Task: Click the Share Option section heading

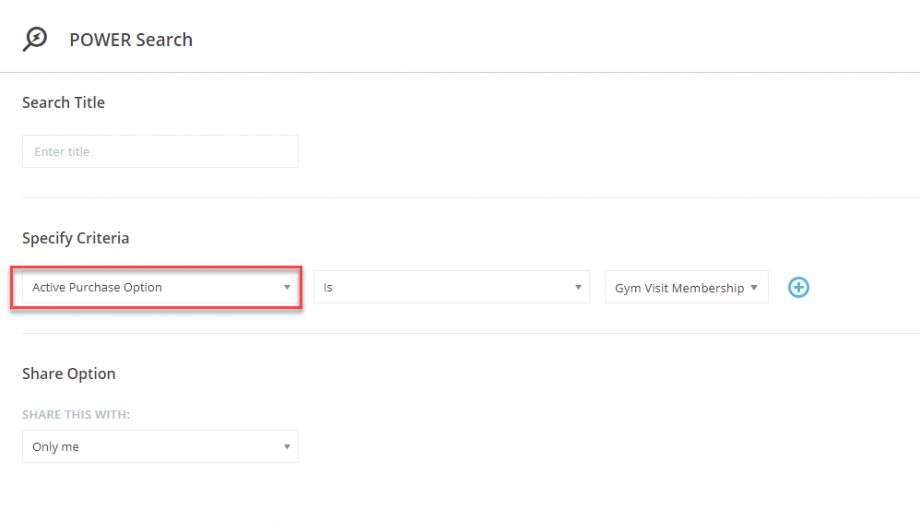Action: tap(69, 374)
